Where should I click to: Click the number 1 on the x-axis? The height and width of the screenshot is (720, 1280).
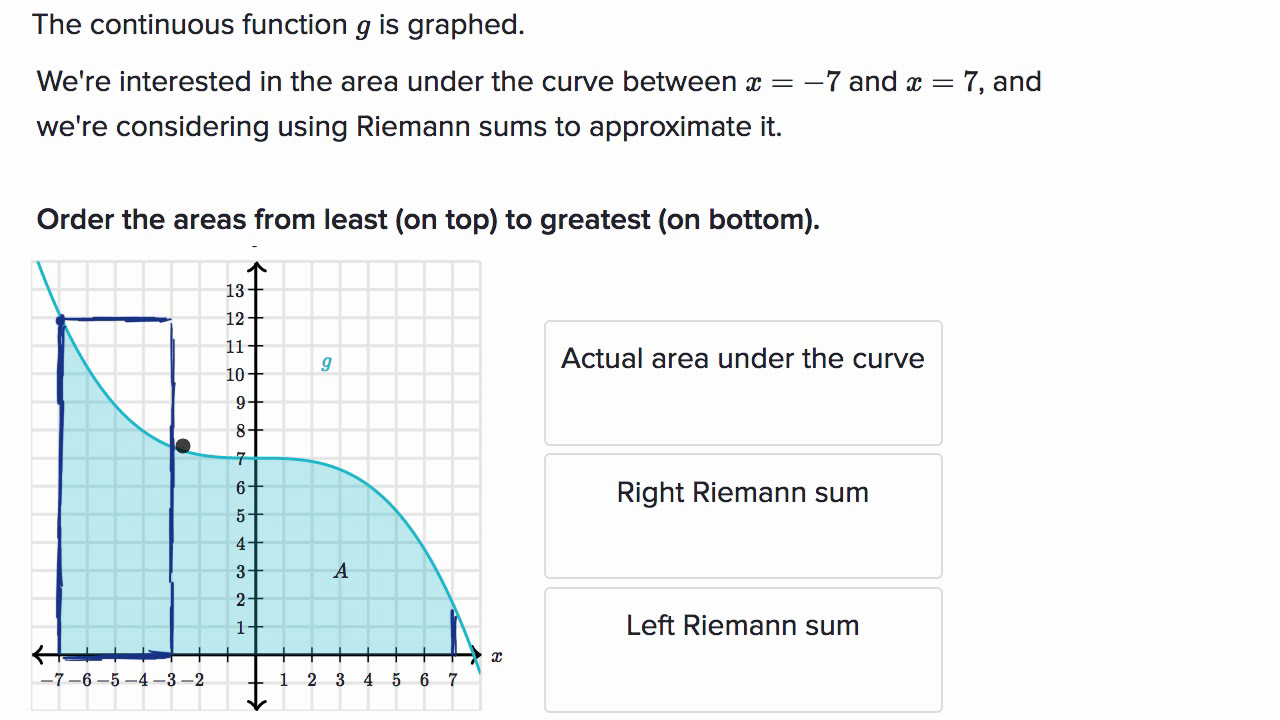tap(282, 678)
